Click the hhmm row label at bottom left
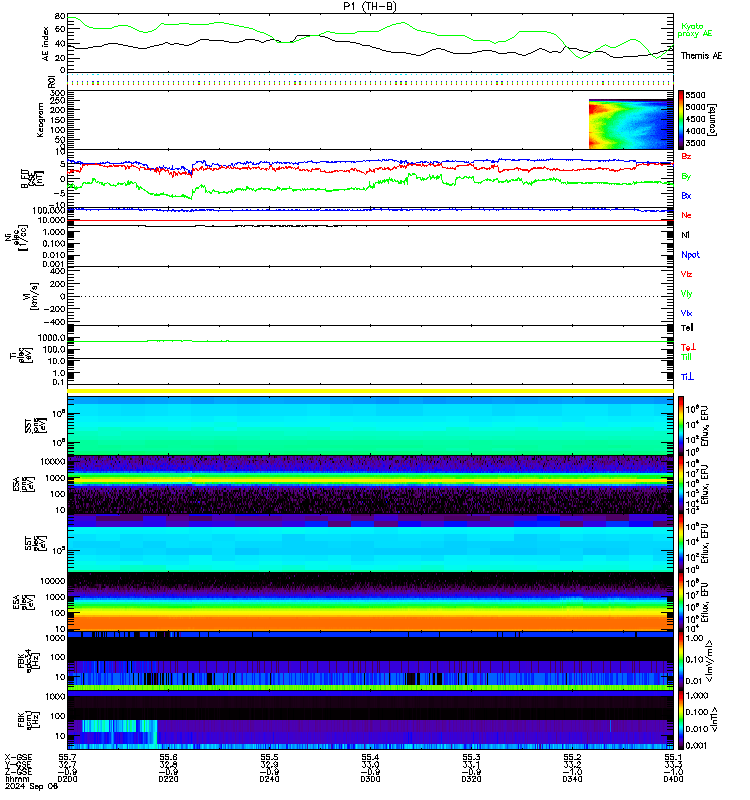The height and width of the screenshot is (800, 750). 17,779
